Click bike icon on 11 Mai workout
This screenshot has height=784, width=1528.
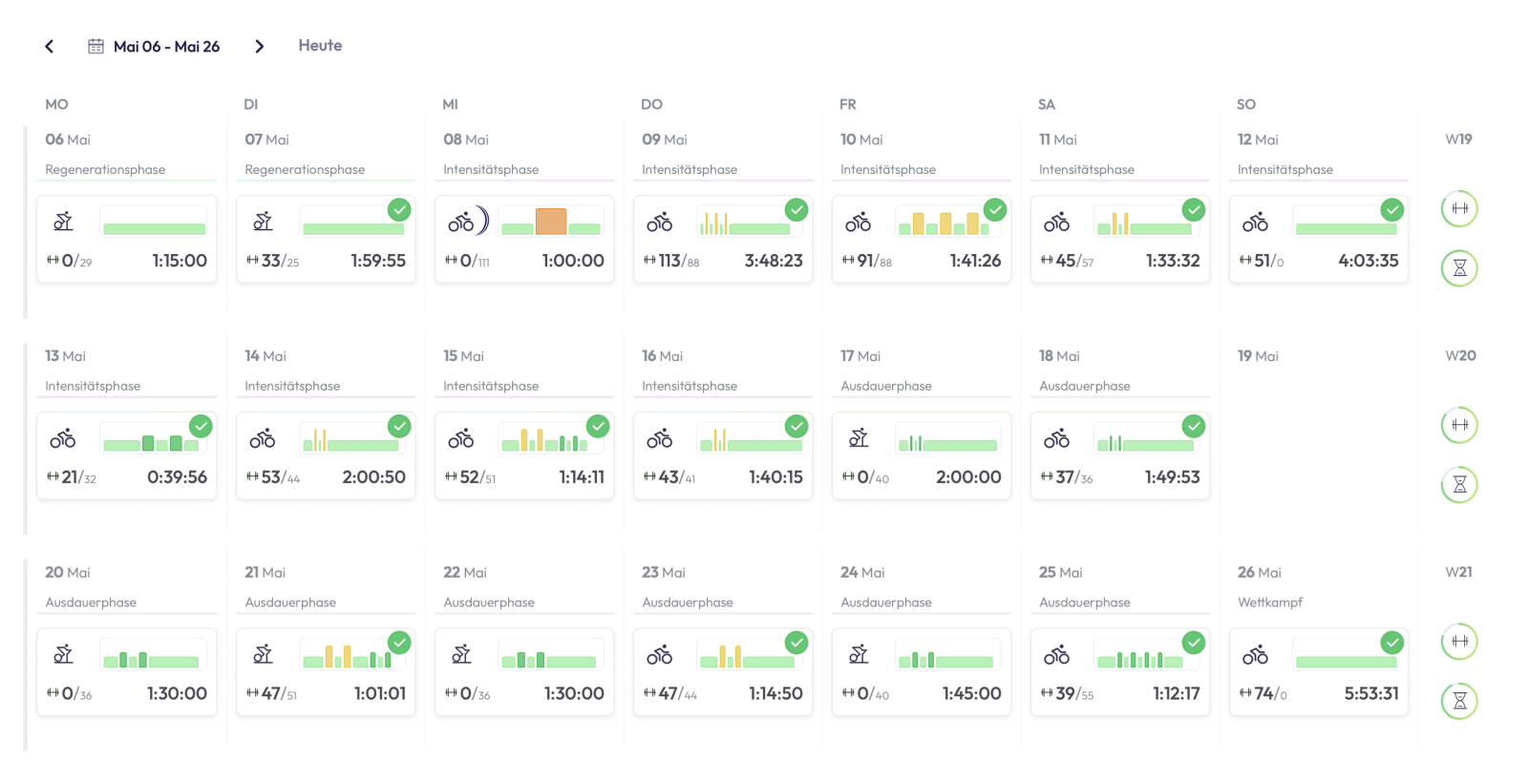pos(1056,222)
